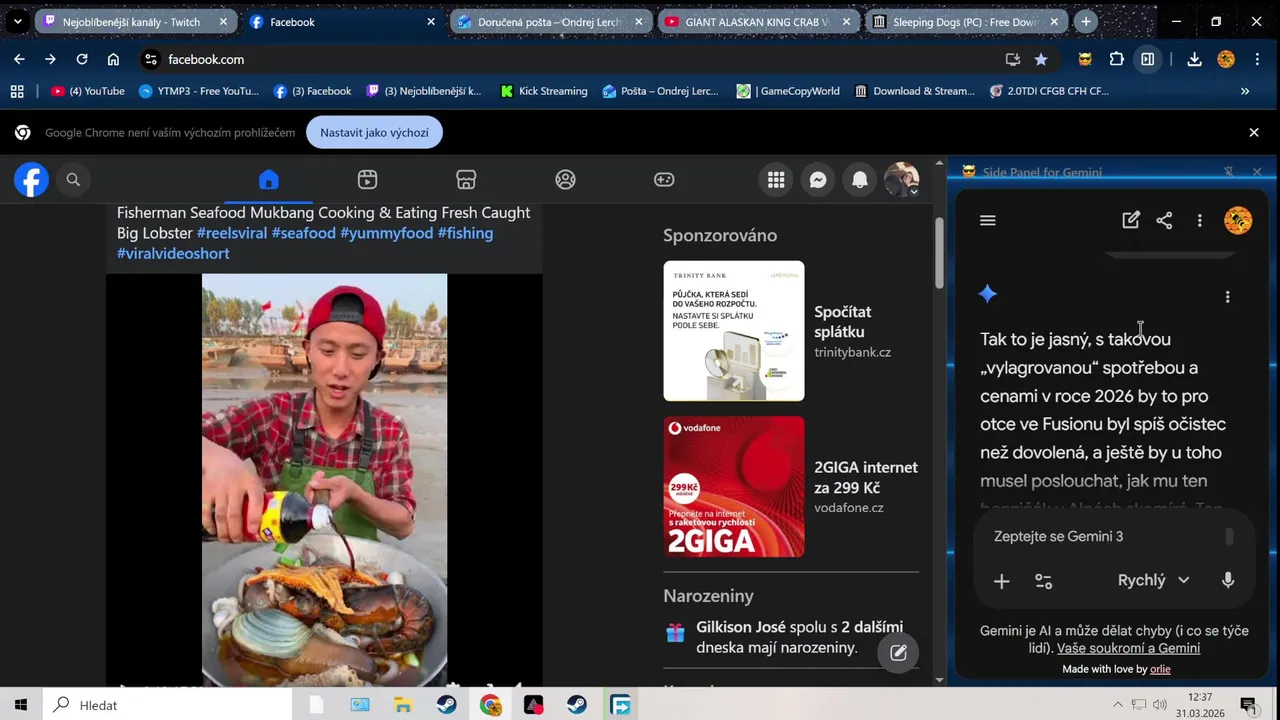
Task: Open Facebook account profile picture menu
Action: tap(902, 180)
